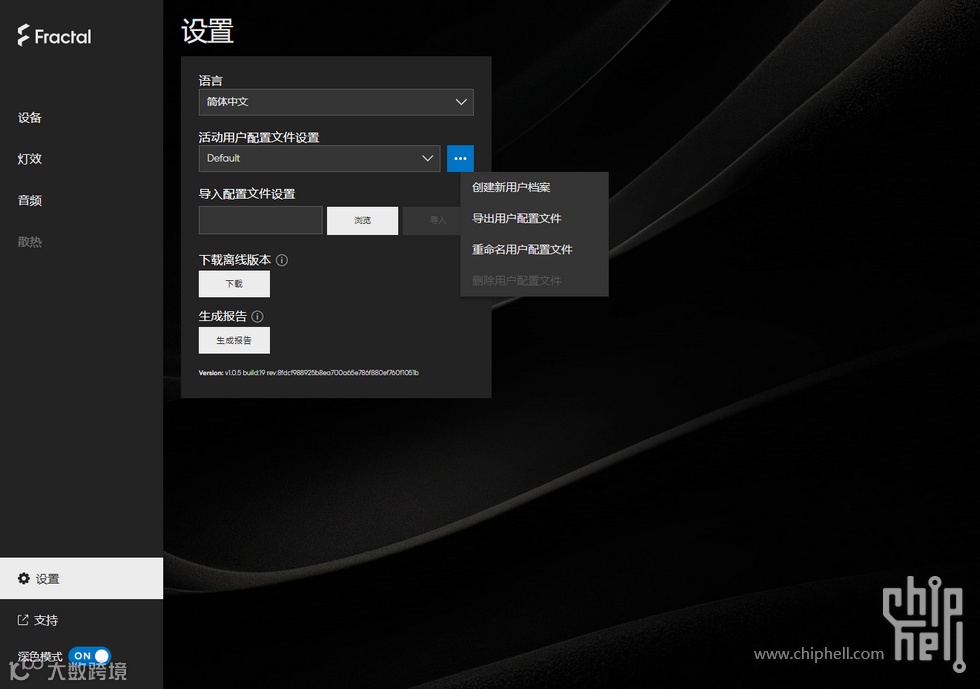Click info icon next to 生成报告
Screen dimensions: 980x689
[x=257, y=316]
